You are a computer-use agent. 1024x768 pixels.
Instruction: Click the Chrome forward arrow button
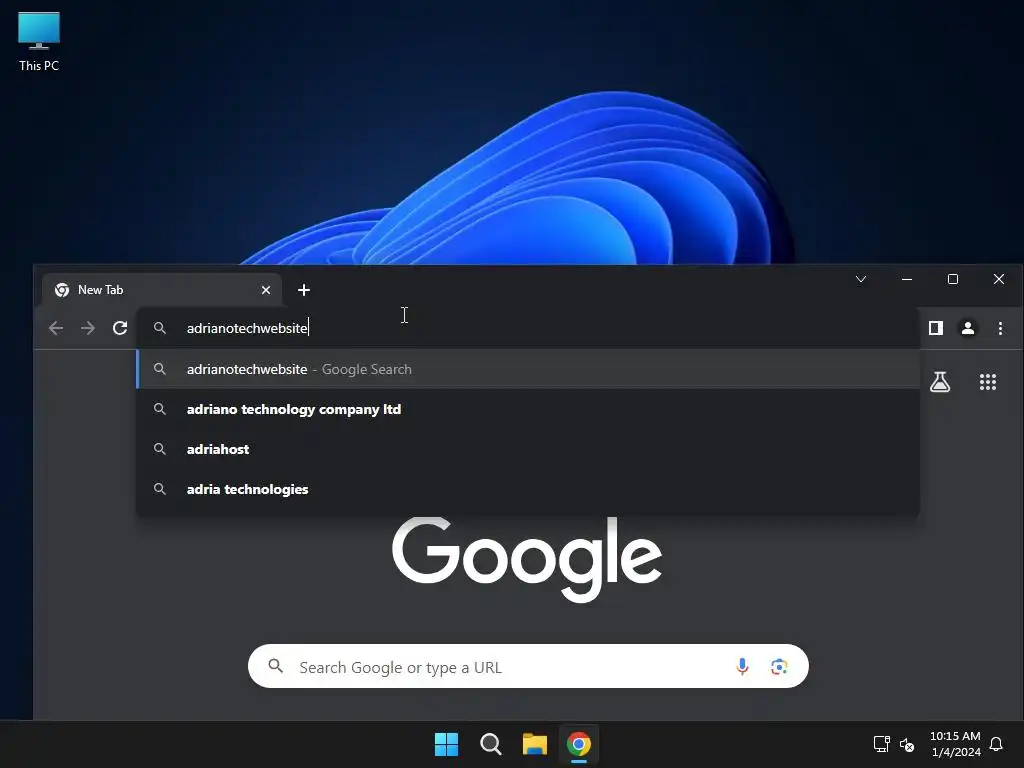88,328
